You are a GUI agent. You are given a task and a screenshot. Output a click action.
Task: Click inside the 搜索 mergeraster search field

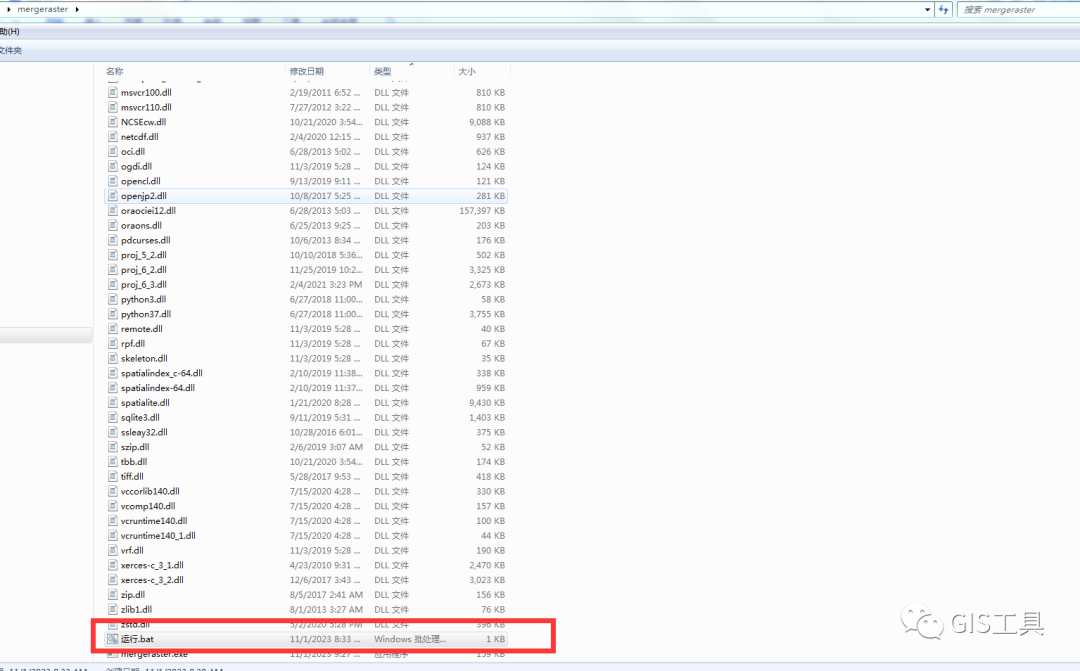1018,10
